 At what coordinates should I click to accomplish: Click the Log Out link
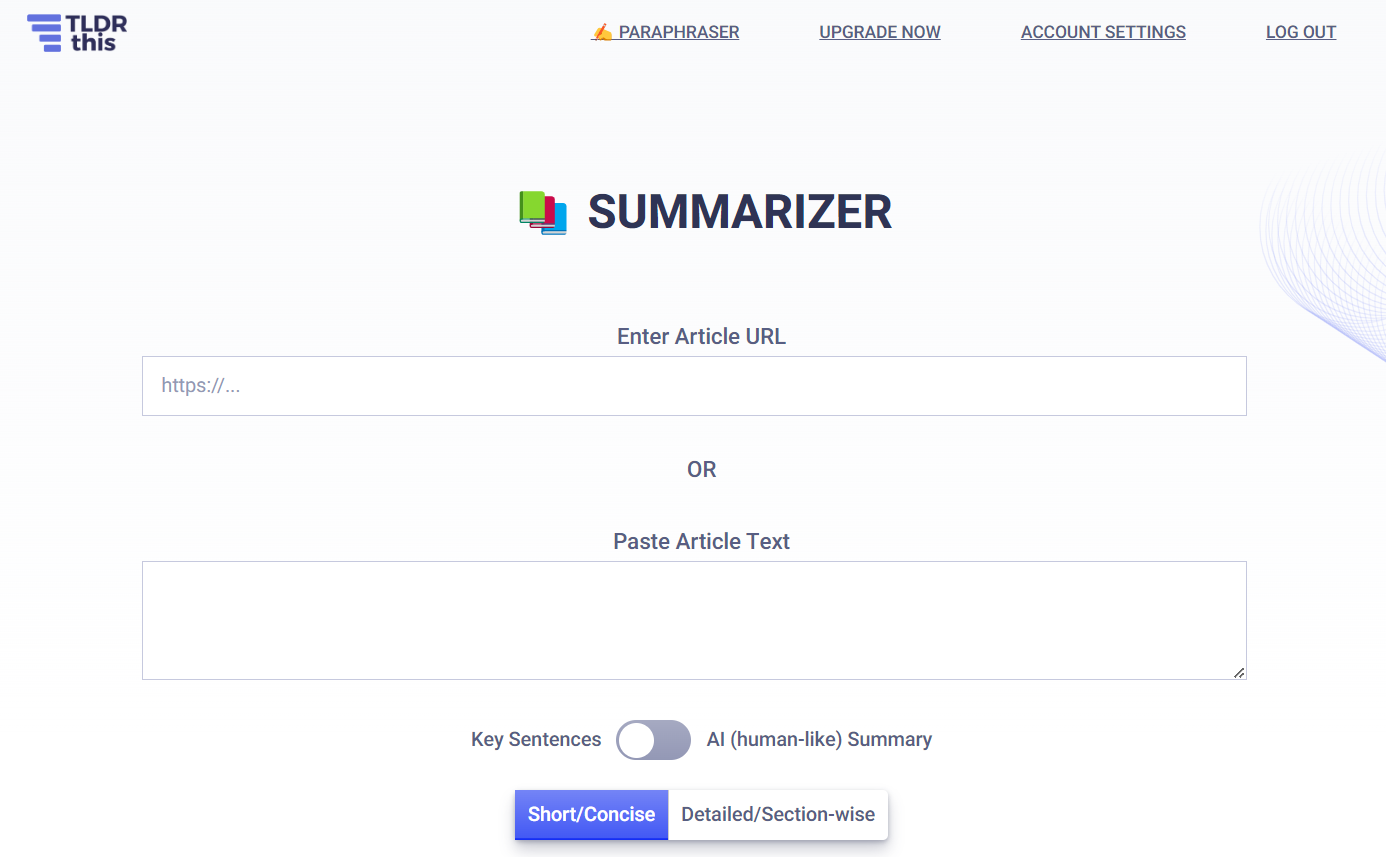click(1301, 32)
